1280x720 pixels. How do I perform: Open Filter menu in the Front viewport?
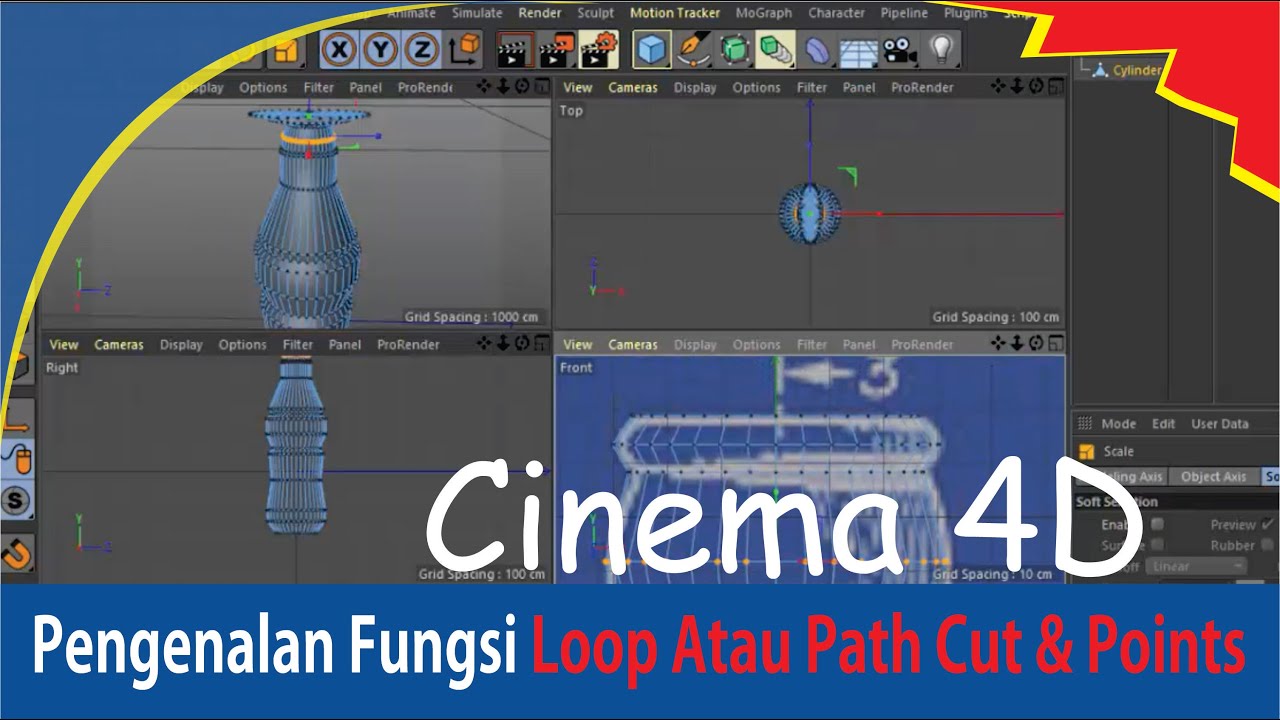pyautogui.click(x=812, y=344)
